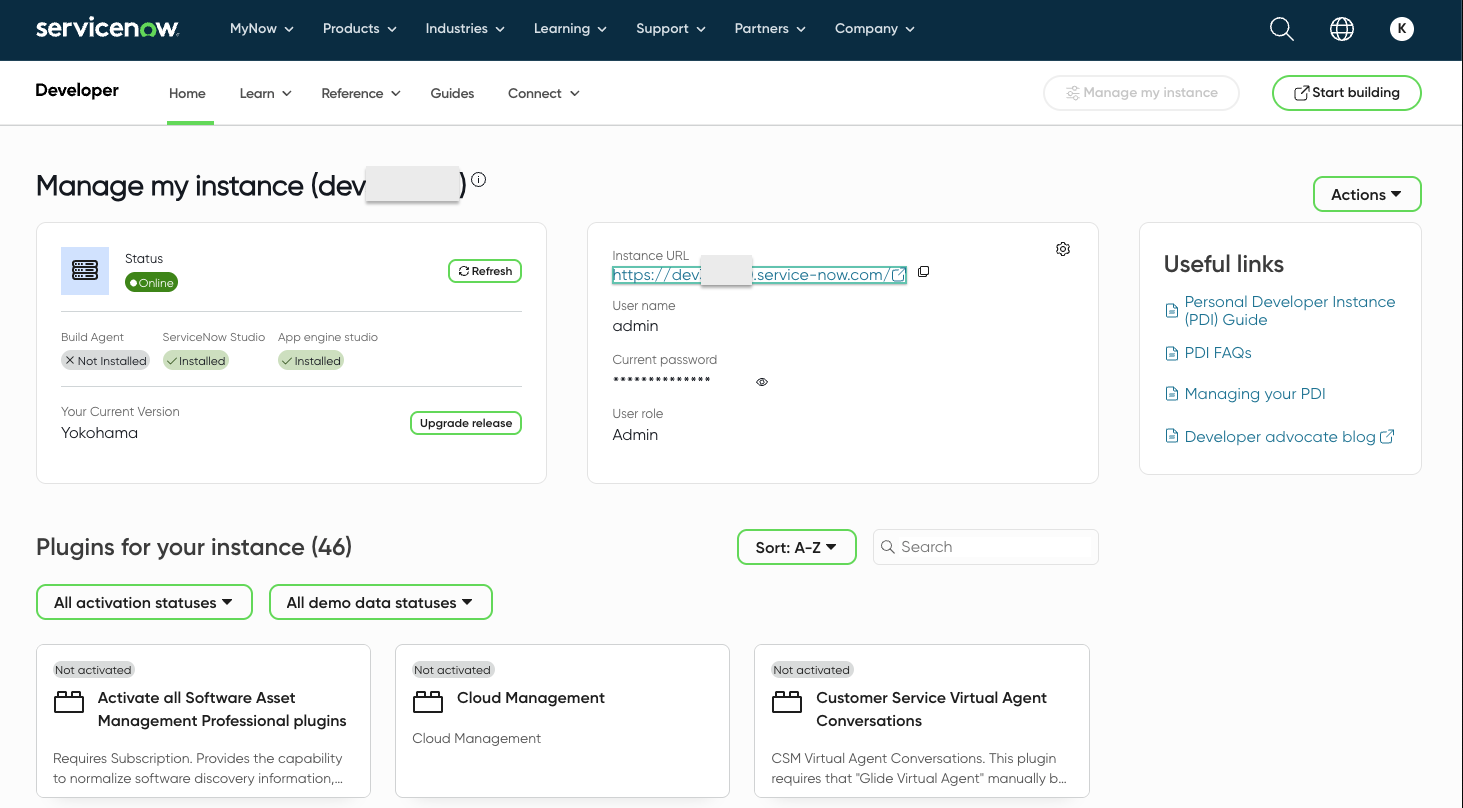Click the Yokohama version text

pyautogui.click(x=99, y=433)
